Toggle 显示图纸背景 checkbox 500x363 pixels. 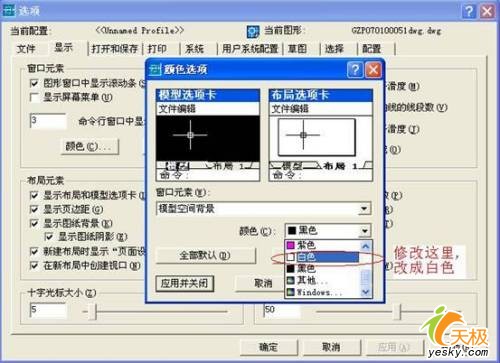click(x=34, y=223)
